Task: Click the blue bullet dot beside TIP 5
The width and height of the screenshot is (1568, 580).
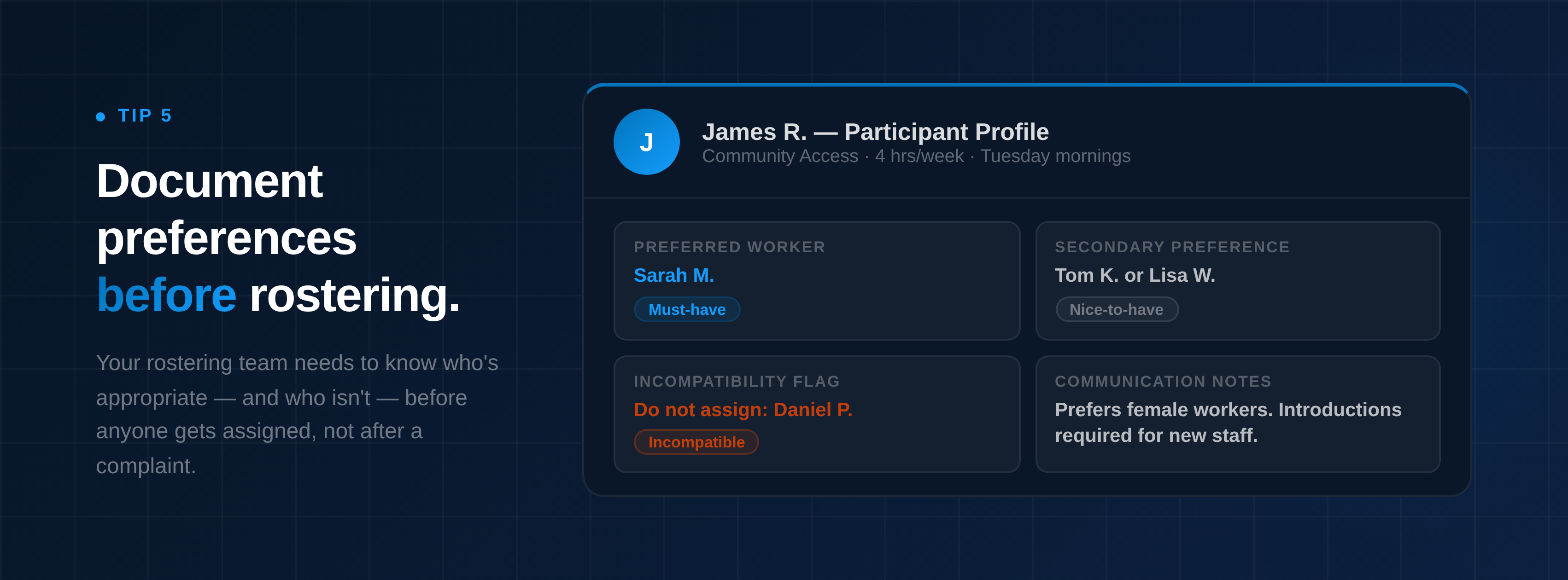Action: [100, 117]
